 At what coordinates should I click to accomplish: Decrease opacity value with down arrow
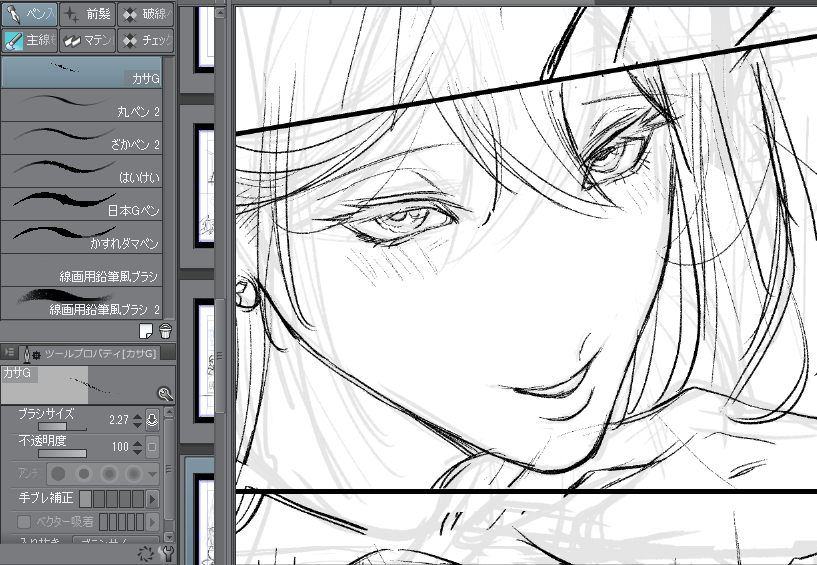[138, 451]
